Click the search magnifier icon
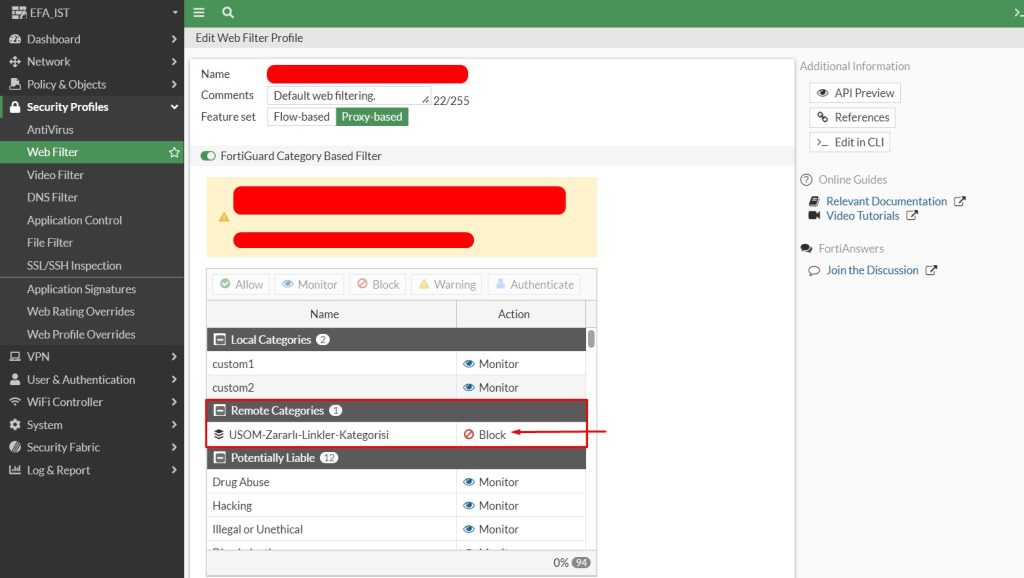The width and height of the screenshot is (1024, 578). 228,12
